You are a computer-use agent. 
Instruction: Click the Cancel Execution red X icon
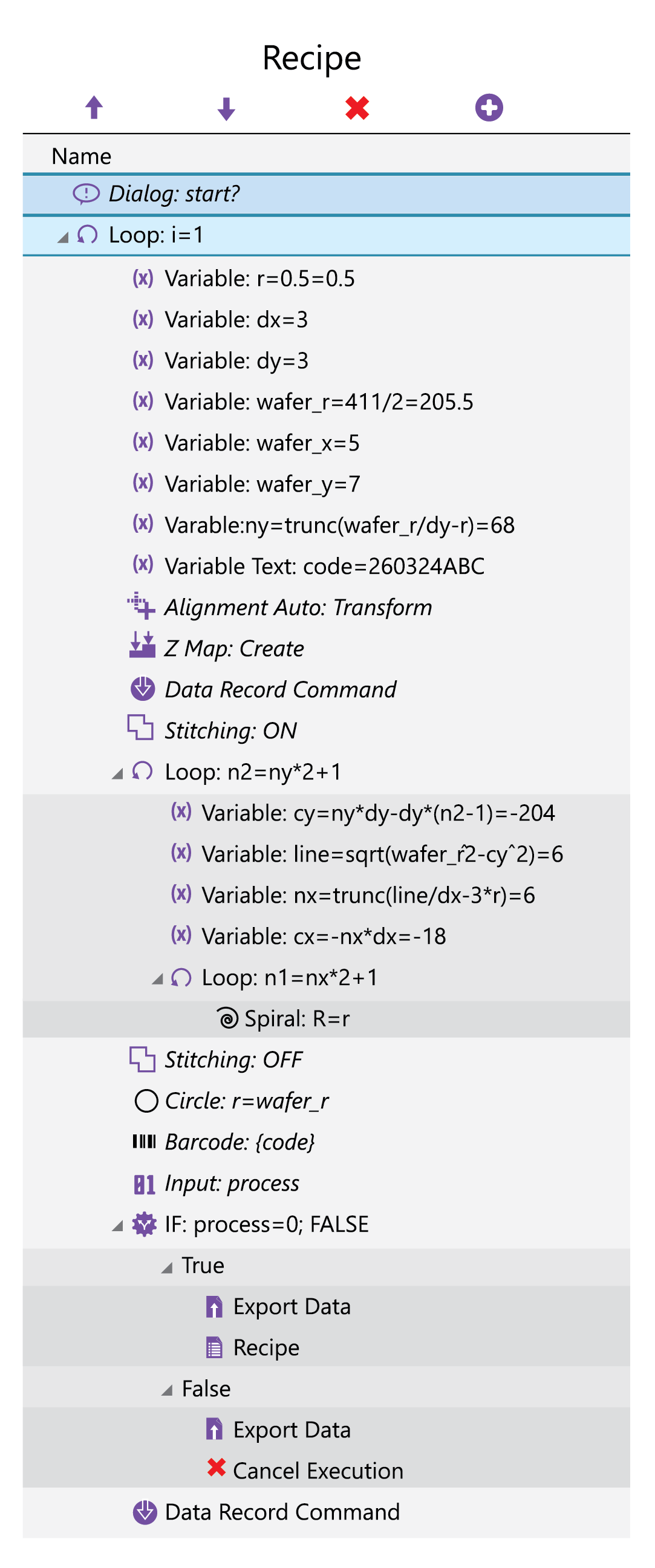point(216,1468)
